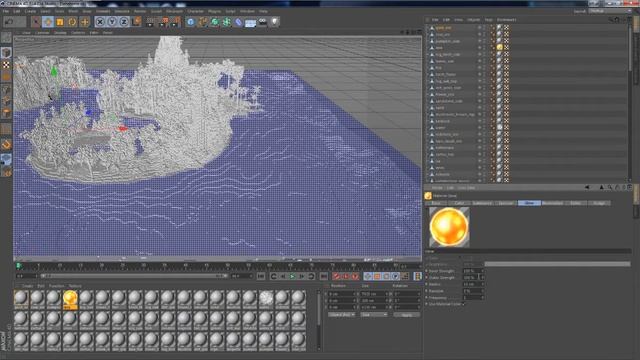Open the Window menu
The image size is (640, 360).
247,11
